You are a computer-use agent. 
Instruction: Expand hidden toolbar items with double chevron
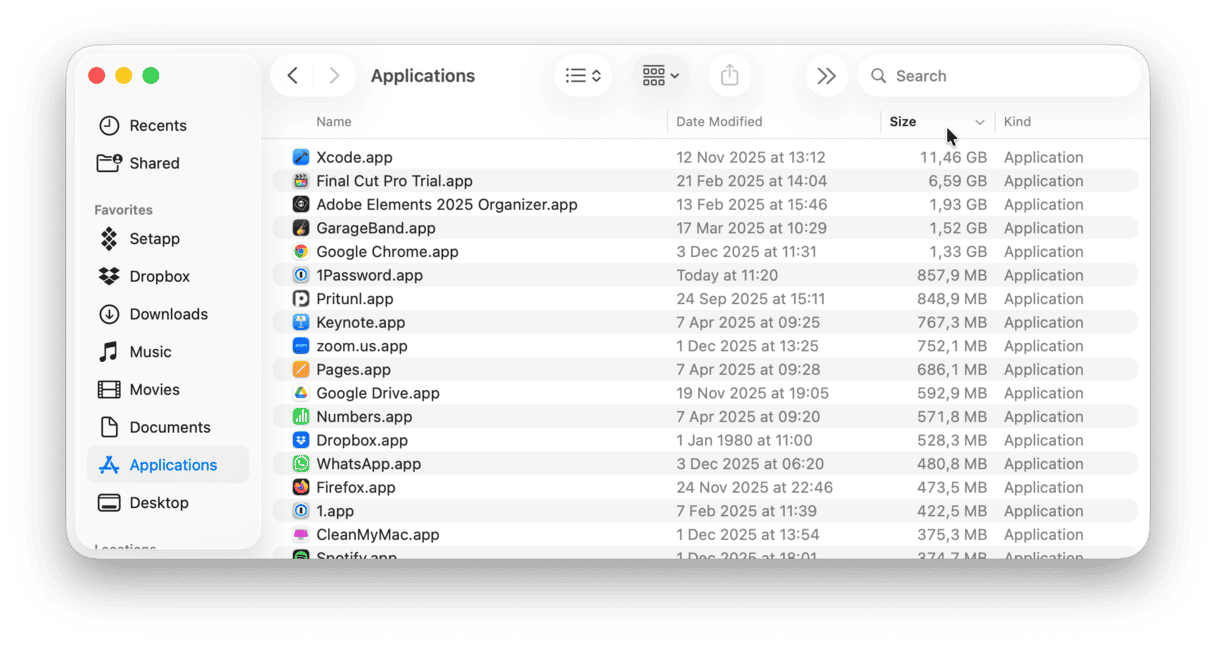pos(826,76)
